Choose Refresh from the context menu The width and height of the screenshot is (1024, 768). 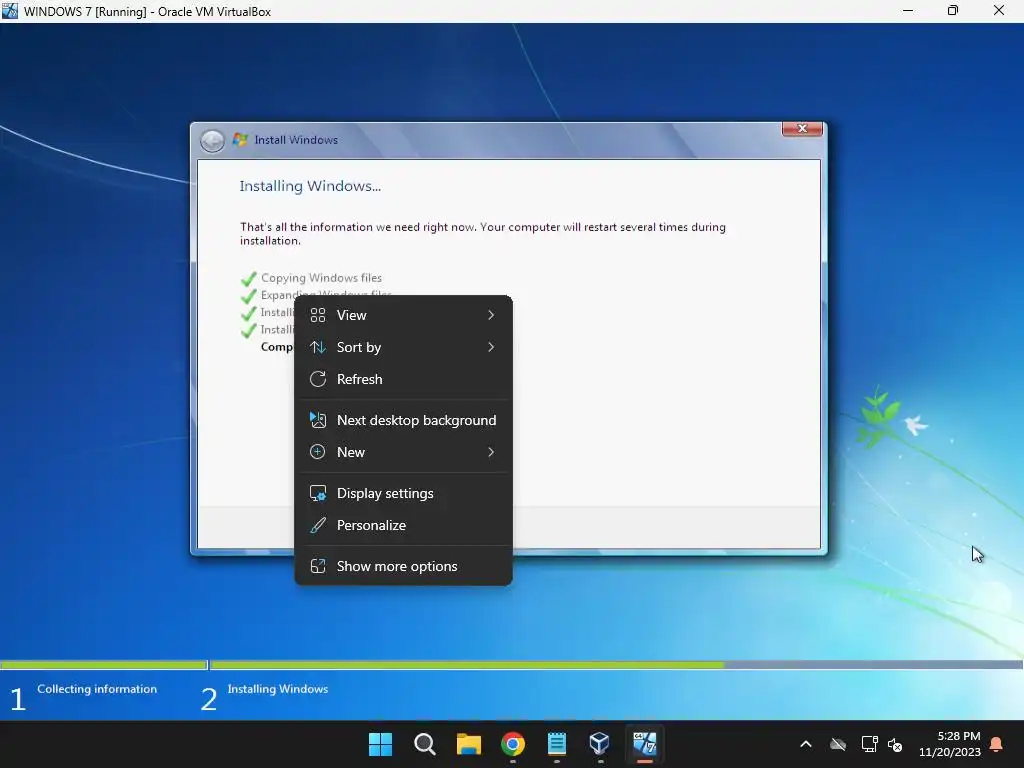tap(403, 379)
